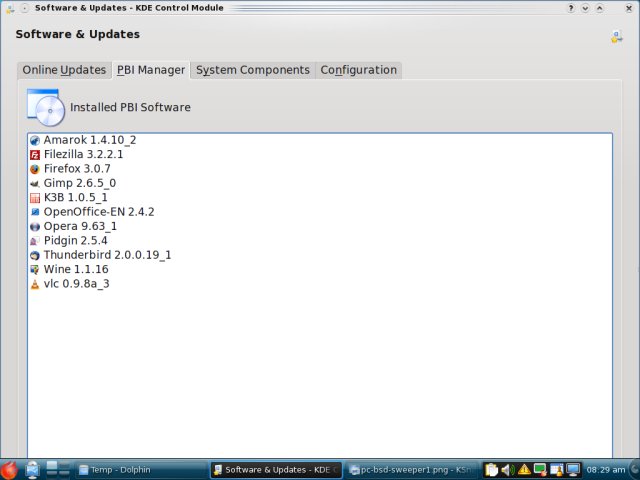
Task: Switch to the Online Updates tab
Action: pyautogui.click(x=64, y=70)
